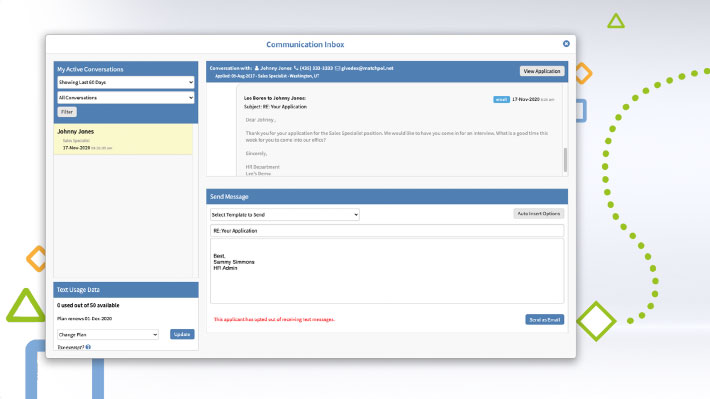Click the 'Applied: 09-Aug-2017 - Sales Specialist' line

[x=267, y=76]
